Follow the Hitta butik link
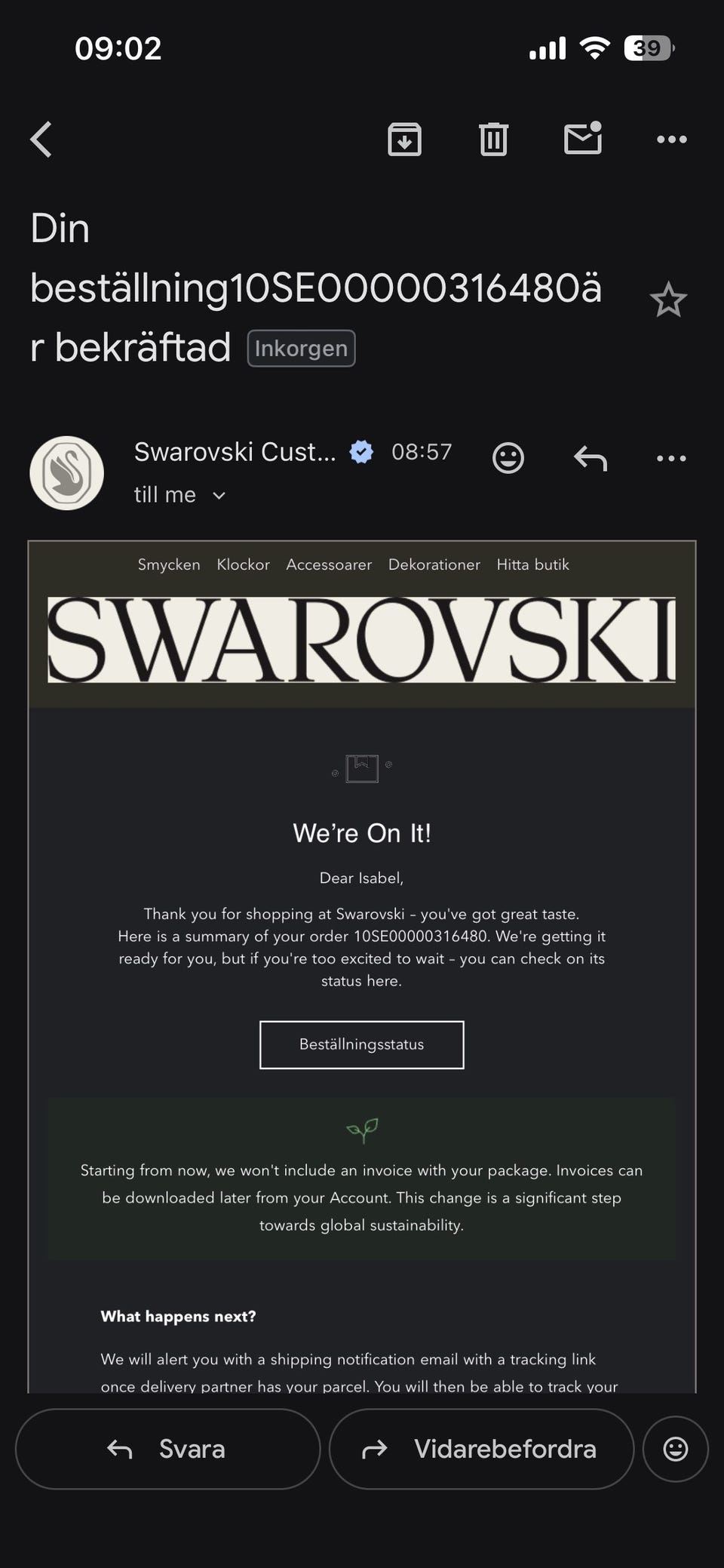 (532, 564)
